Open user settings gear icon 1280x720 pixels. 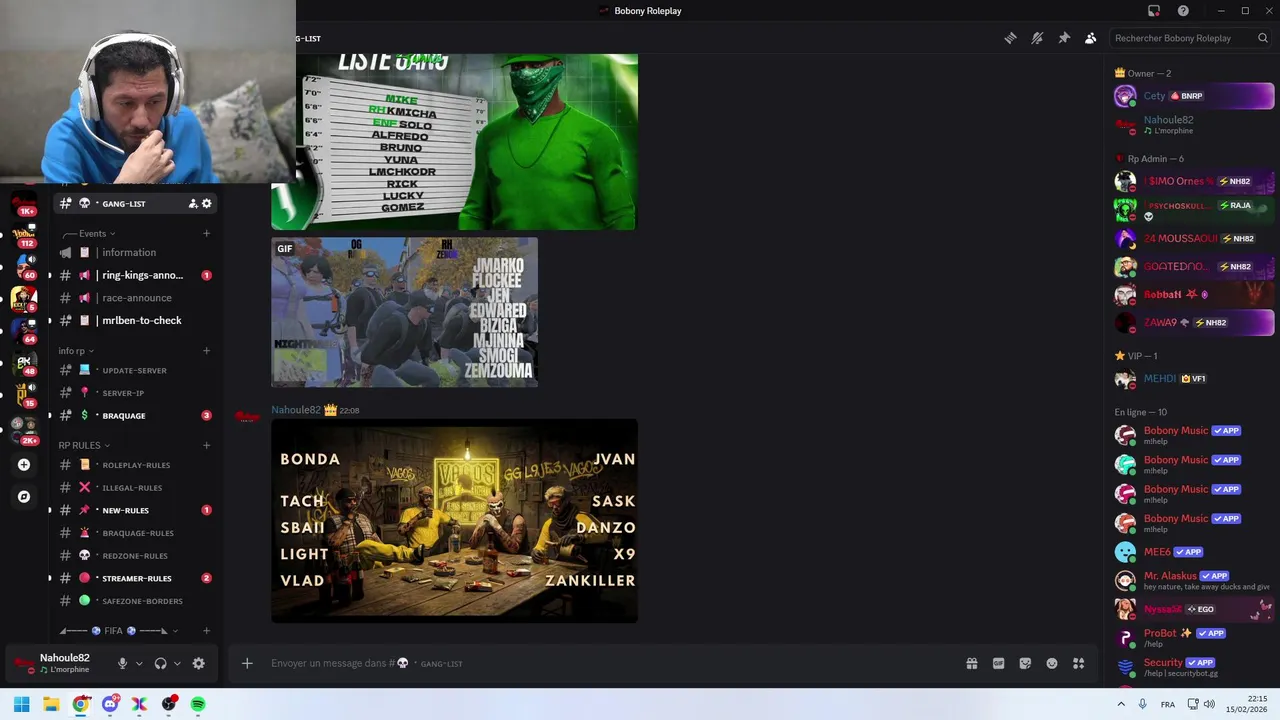click(198, 663)
